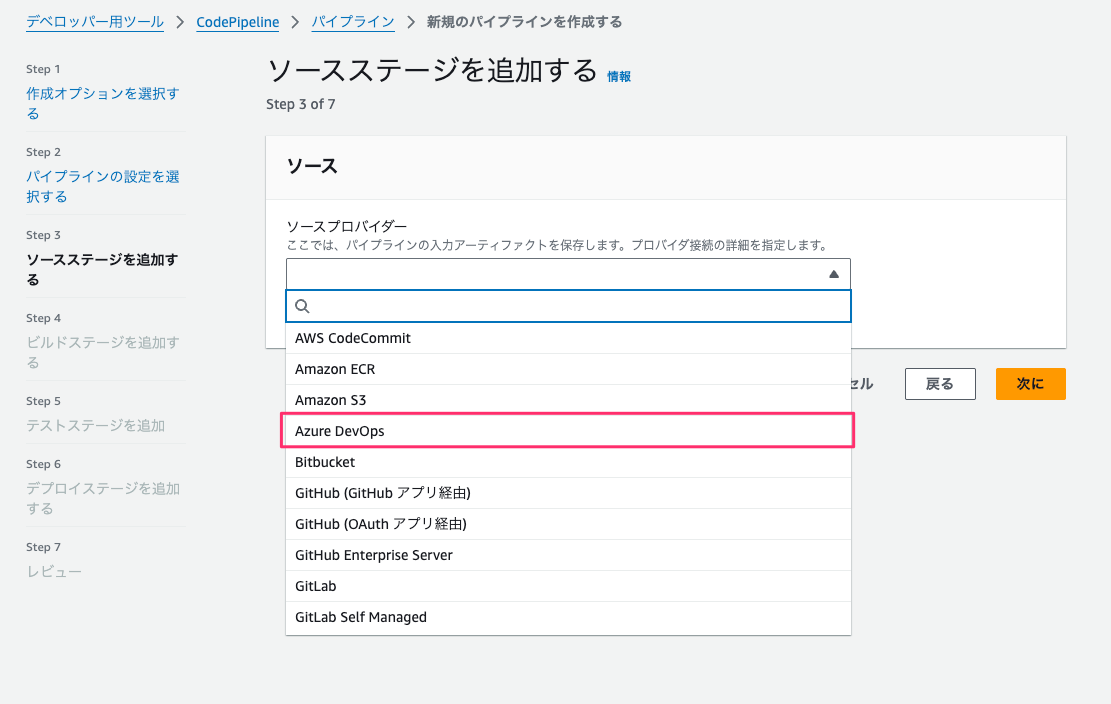Click the Step 3 of 7 text
This screenshot has width=1111, height=704.
click(x=301, y=104)
